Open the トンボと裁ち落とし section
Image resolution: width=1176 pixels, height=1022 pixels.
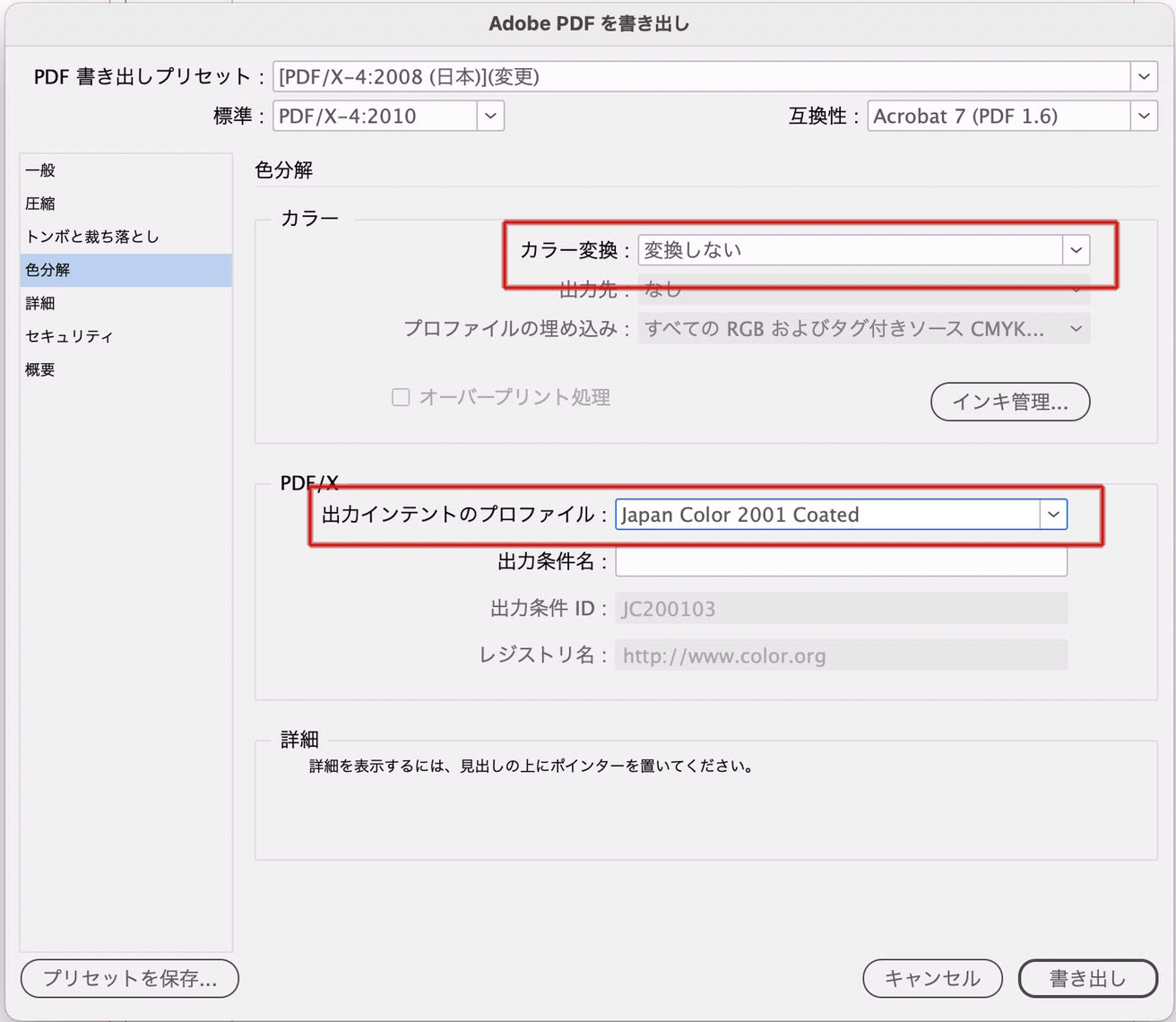[x=91, y=237]
